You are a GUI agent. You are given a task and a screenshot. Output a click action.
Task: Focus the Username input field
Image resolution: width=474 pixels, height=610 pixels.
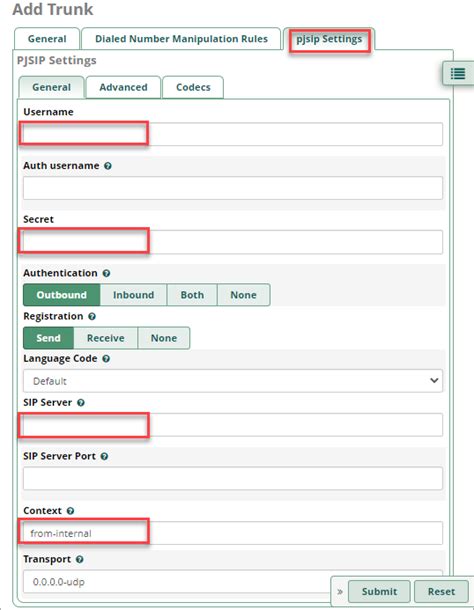tap(233, 134)
